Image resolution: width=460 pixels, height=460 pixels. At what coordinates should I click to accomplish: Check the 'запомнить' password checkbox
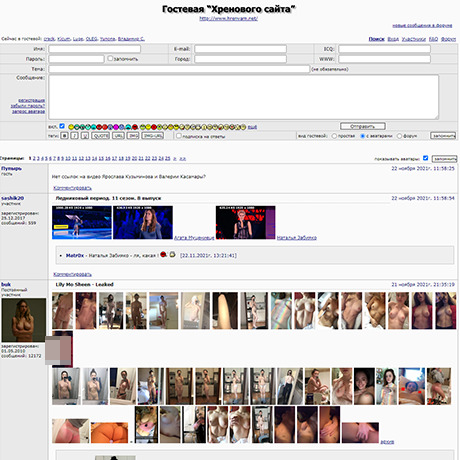coord(110,58)
